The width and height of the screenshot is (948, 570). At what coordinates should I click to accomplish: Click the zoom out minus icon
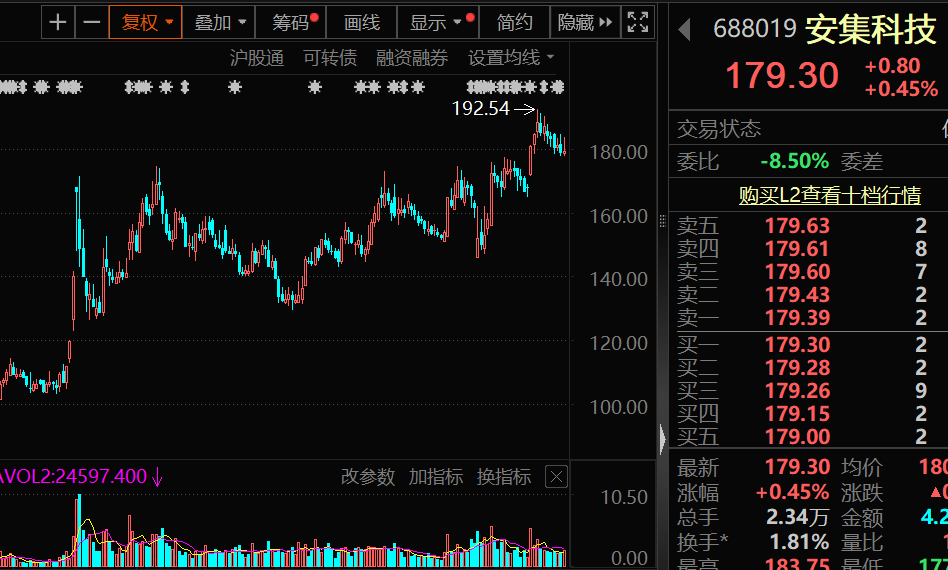(x=91, y=22)
